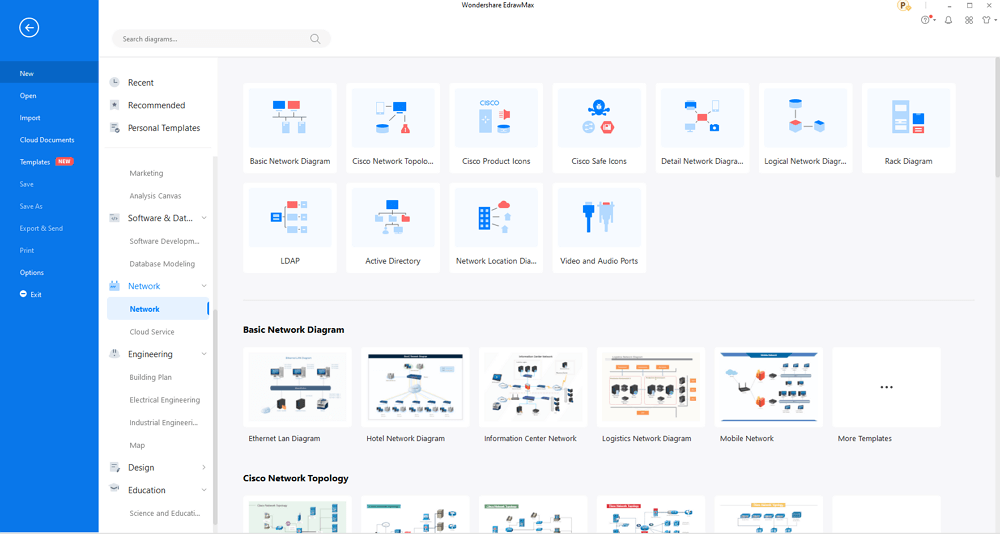Open Cisco Safe Icons tile
This screenshot has width=1000, height=534.
coord(599,128)
